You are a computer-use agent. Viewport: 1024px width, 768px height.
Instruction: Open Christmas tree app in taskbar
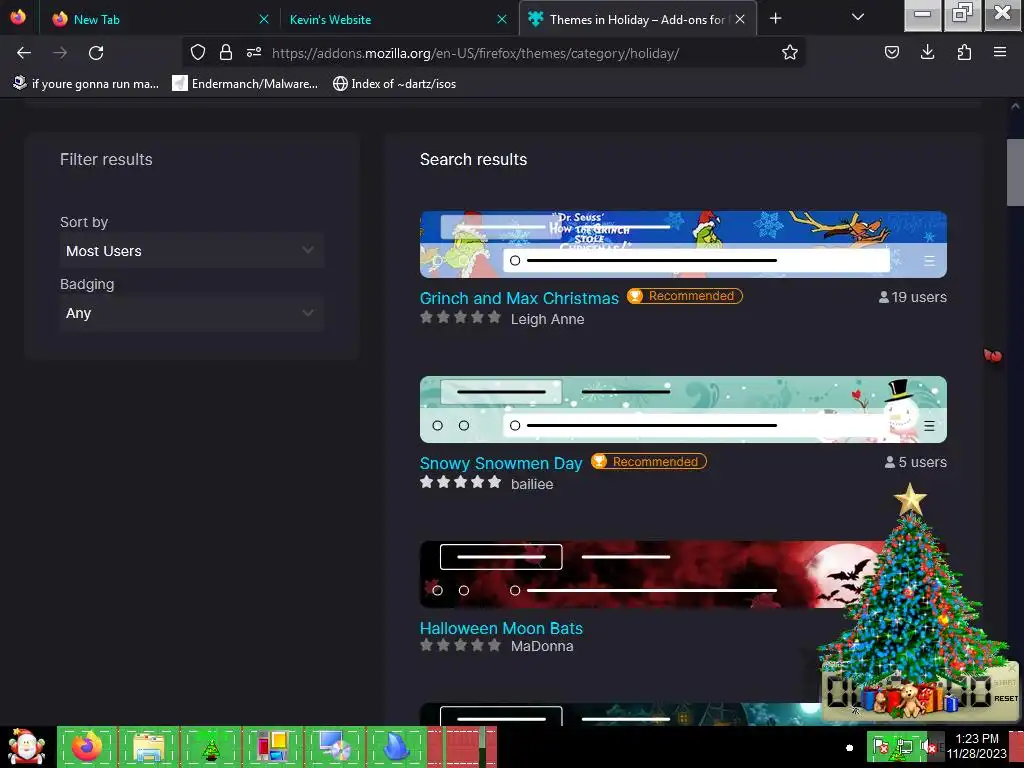tap(210, 747)
